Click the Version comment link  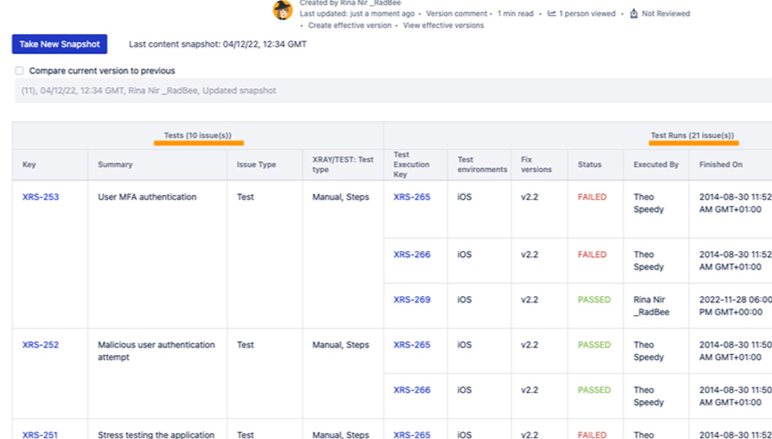(x=458, y=14)
